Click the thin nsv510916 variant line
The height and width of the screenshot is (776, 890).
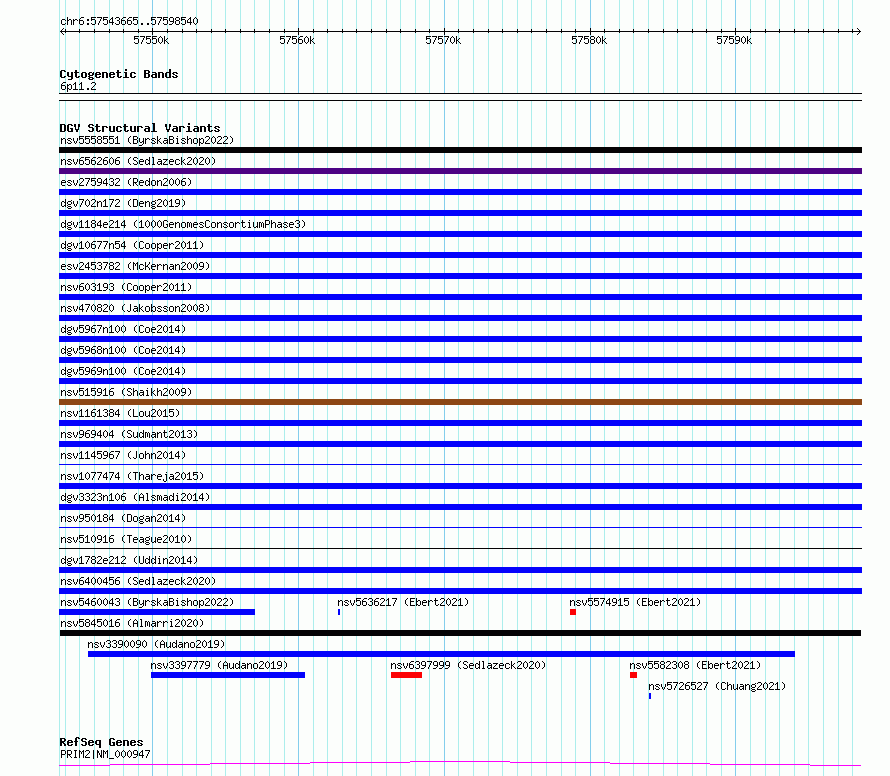(460, 548)
